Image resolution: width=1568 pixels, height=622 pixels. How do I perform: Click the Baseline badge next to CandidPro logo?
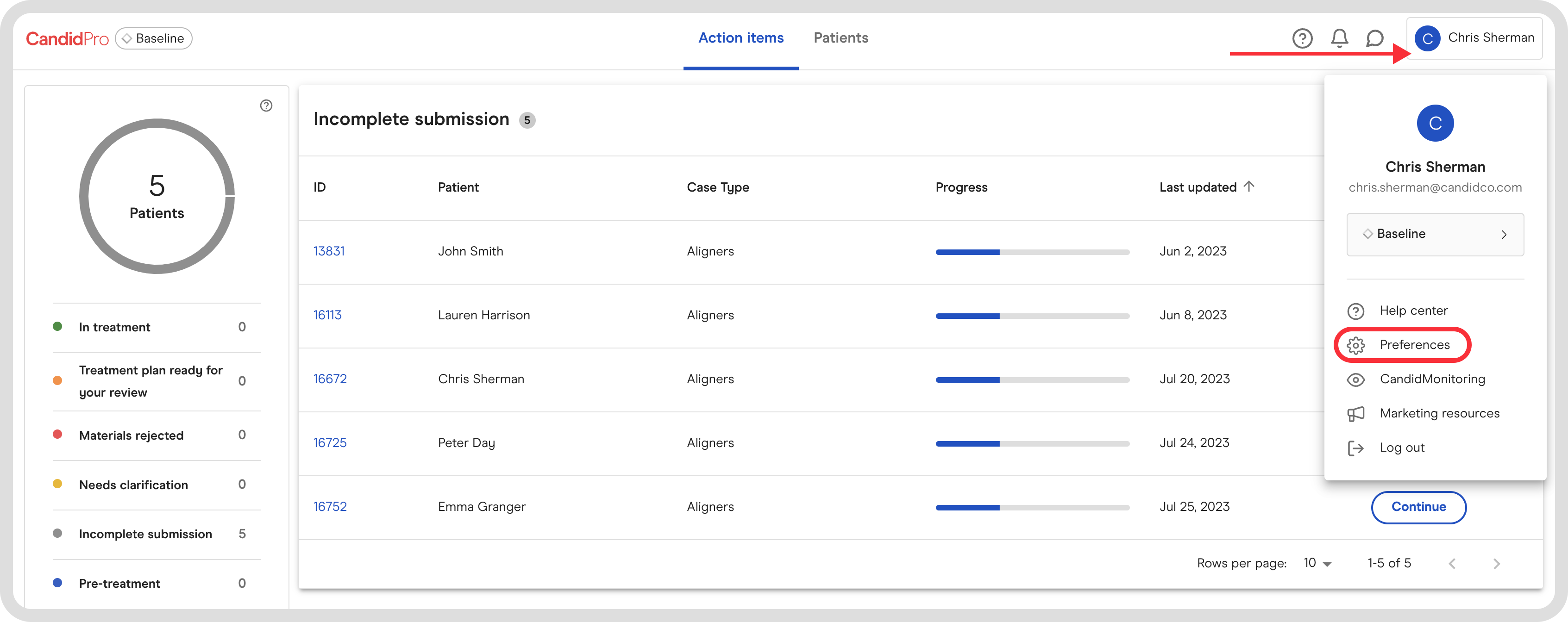point(153,38)
